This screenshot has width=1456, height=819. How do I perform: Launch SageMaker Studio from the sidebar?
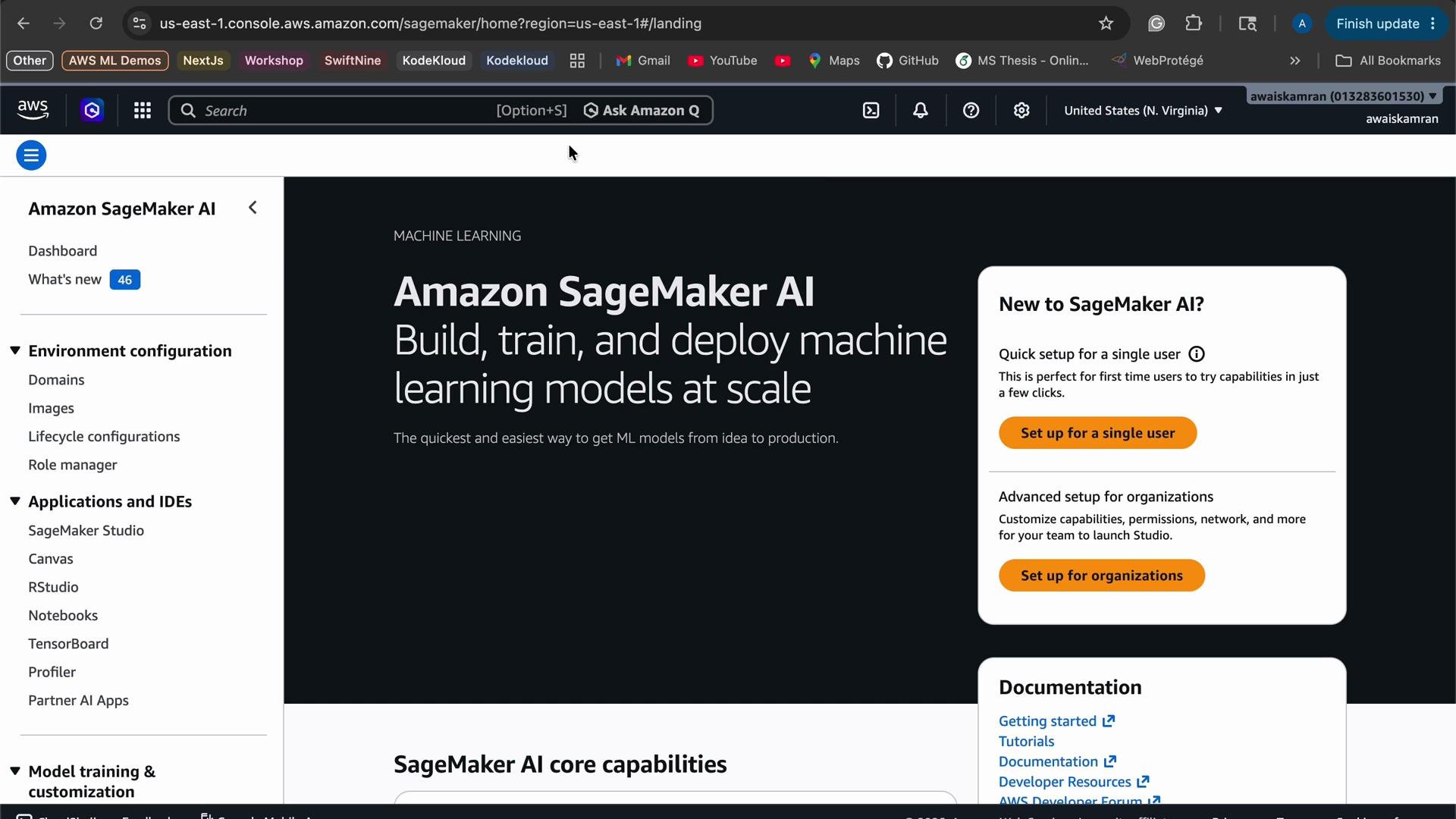point(86,531)
